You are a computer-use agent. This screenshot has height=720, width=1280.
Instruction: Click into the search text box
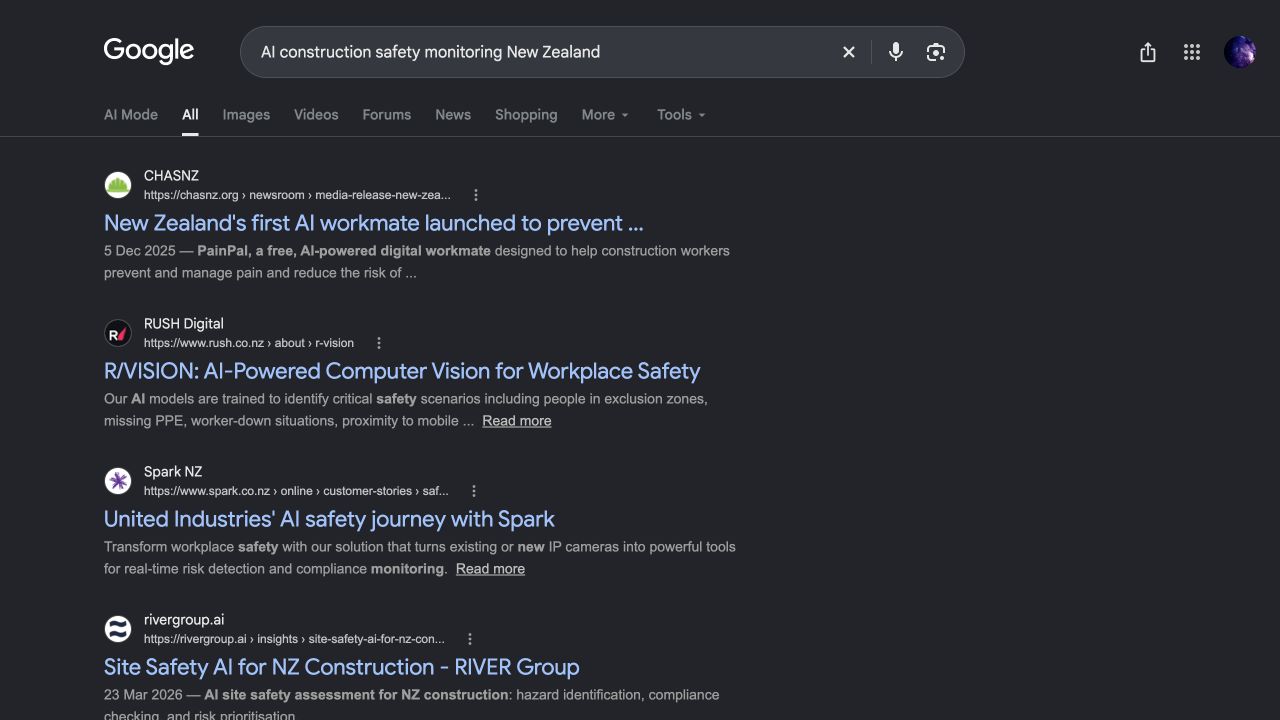540,52
